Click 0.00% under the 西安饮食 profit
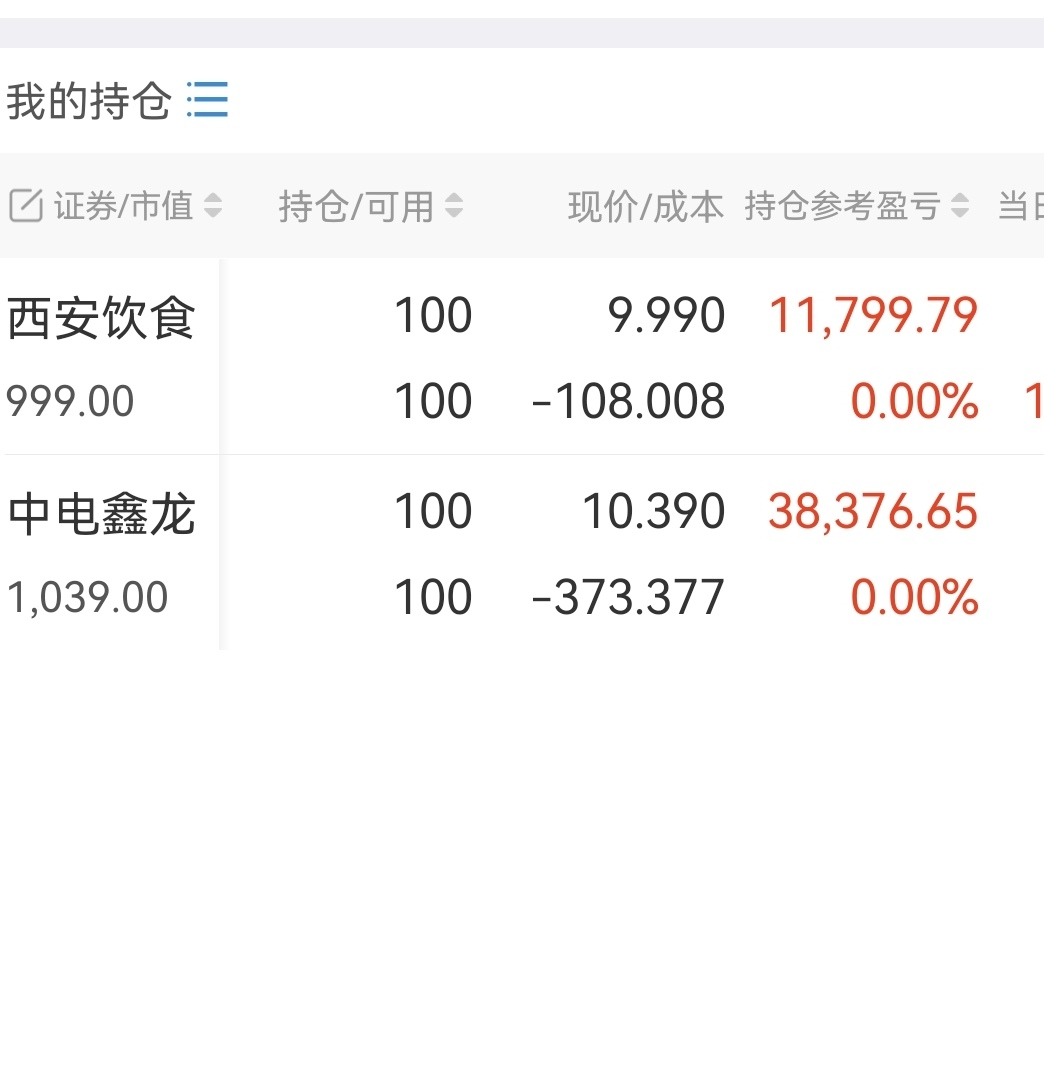Image resolution: width=1044 pixels, height=1082 pixels. 914,402
